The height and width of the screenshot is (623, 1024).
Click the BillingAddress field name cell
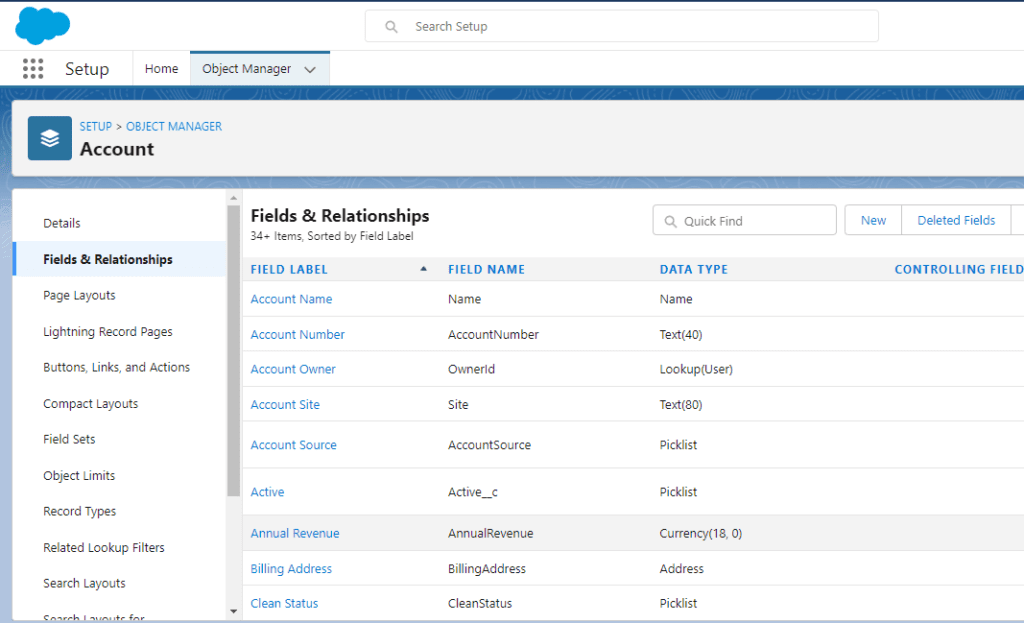[x=487, y=569]
